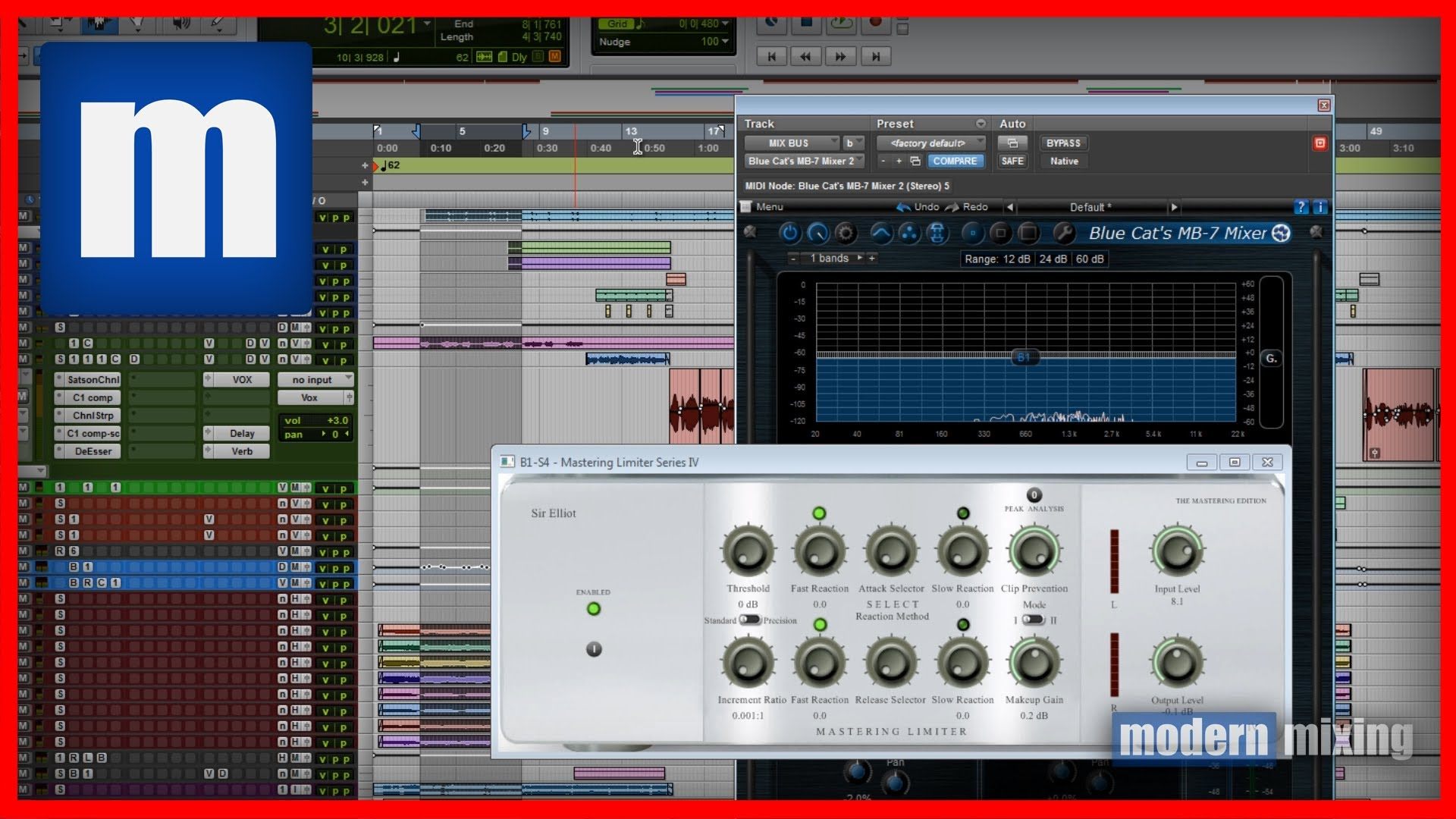Click the BYPASS button
The height and width of the screenshot is (819, 1456).
[x=1063, y=143]
